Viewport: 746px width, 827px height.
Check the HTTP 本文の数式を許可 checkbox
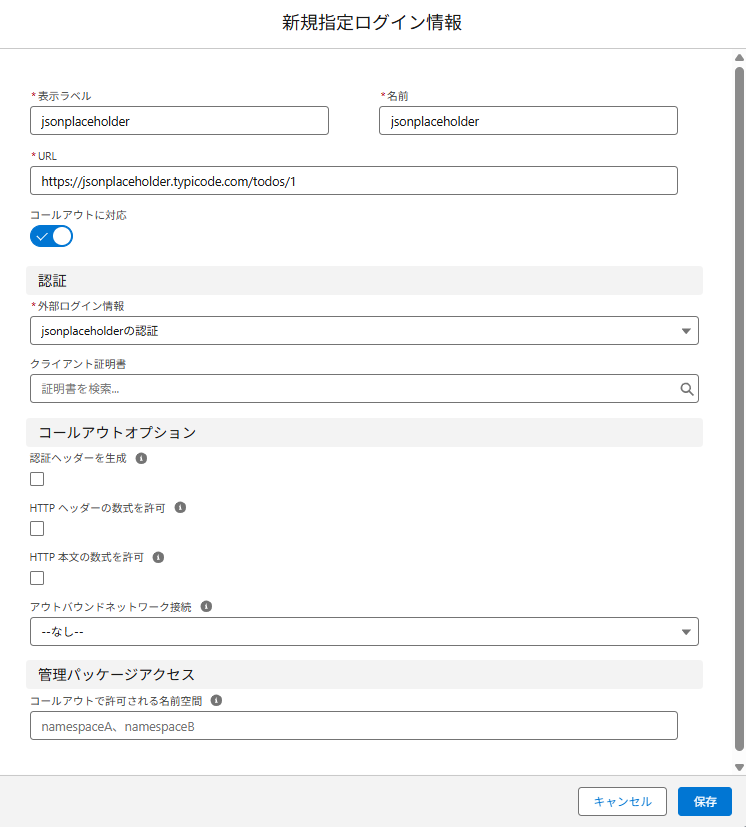37,578
